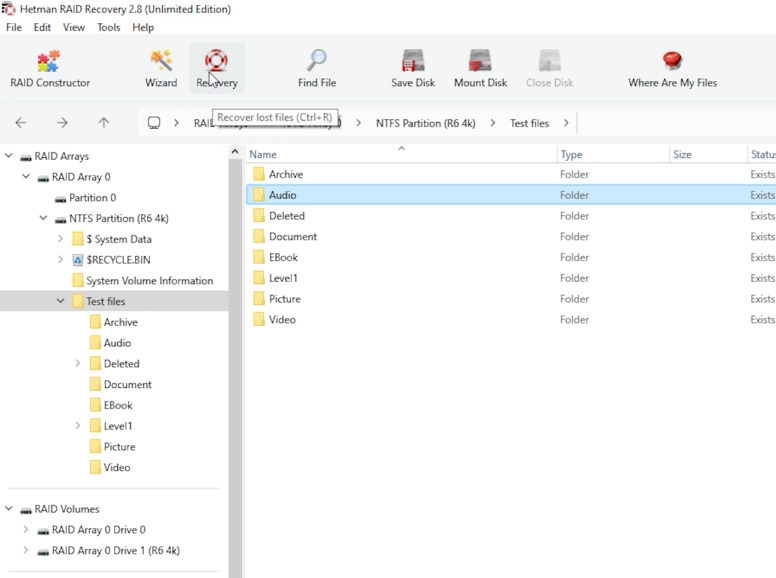This screenshot has width=776, height=578.
Task: Click the Exists status of the Video row
Action: tap(762, 320)
